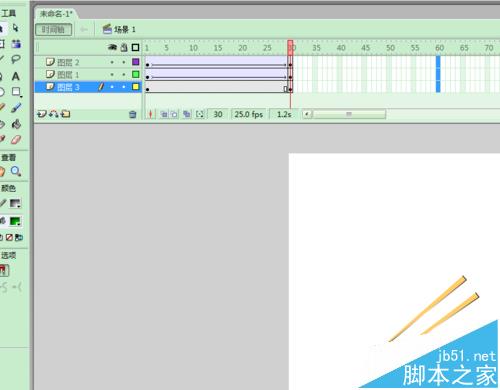Open the green fill color swatch

click(x=15, y=221)
